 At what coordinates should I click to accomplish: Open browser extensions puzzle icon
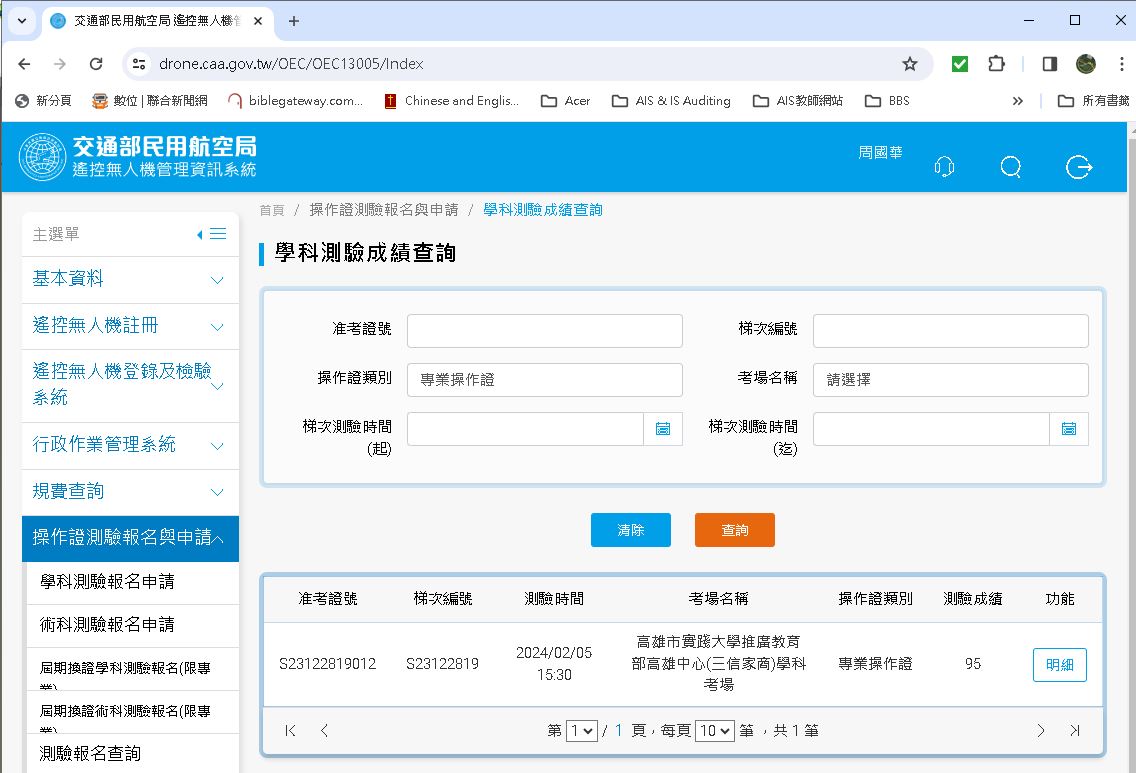tap(996, 64)
